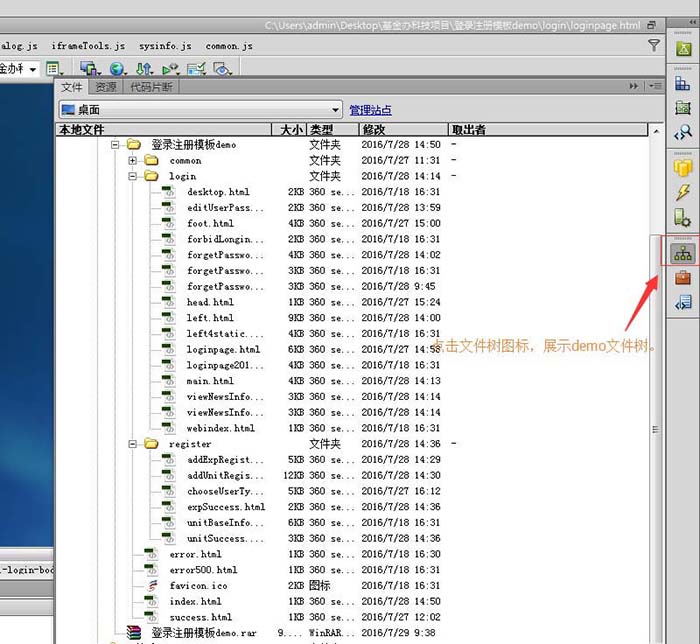Open the iframeTools.js related file
Image resolution: width=700 pixels, height=644 pixels.
[x=88, y=46]
